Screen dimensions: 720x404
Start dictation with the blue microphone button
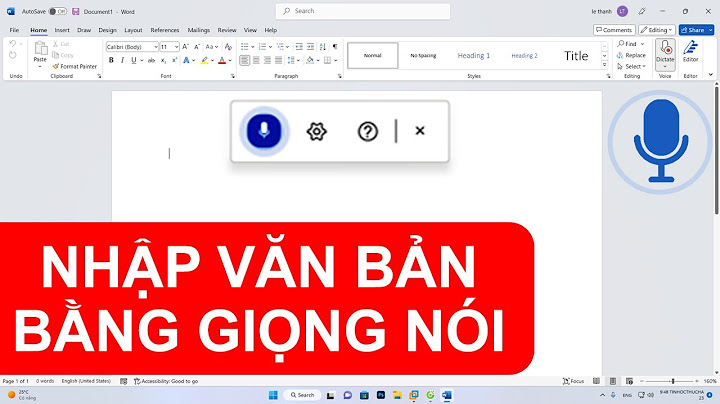(x=264, y=131)
